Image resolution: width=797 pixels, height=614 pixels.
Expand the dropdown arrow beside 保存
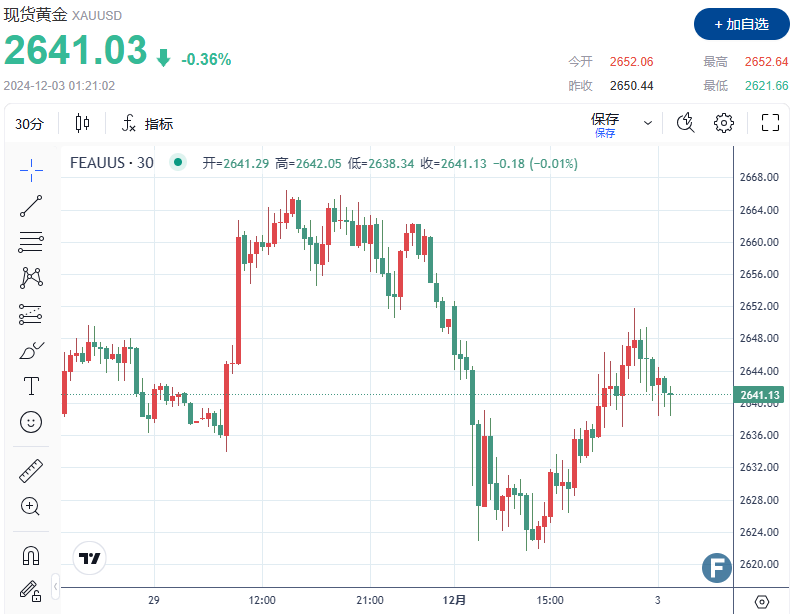tap(648, 123)
